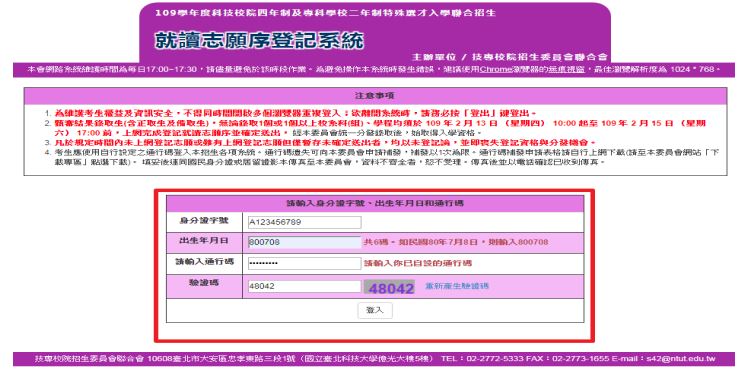Click notice item 1 about 登出
The width and height of the screenshot is (749, 385).
296,114
